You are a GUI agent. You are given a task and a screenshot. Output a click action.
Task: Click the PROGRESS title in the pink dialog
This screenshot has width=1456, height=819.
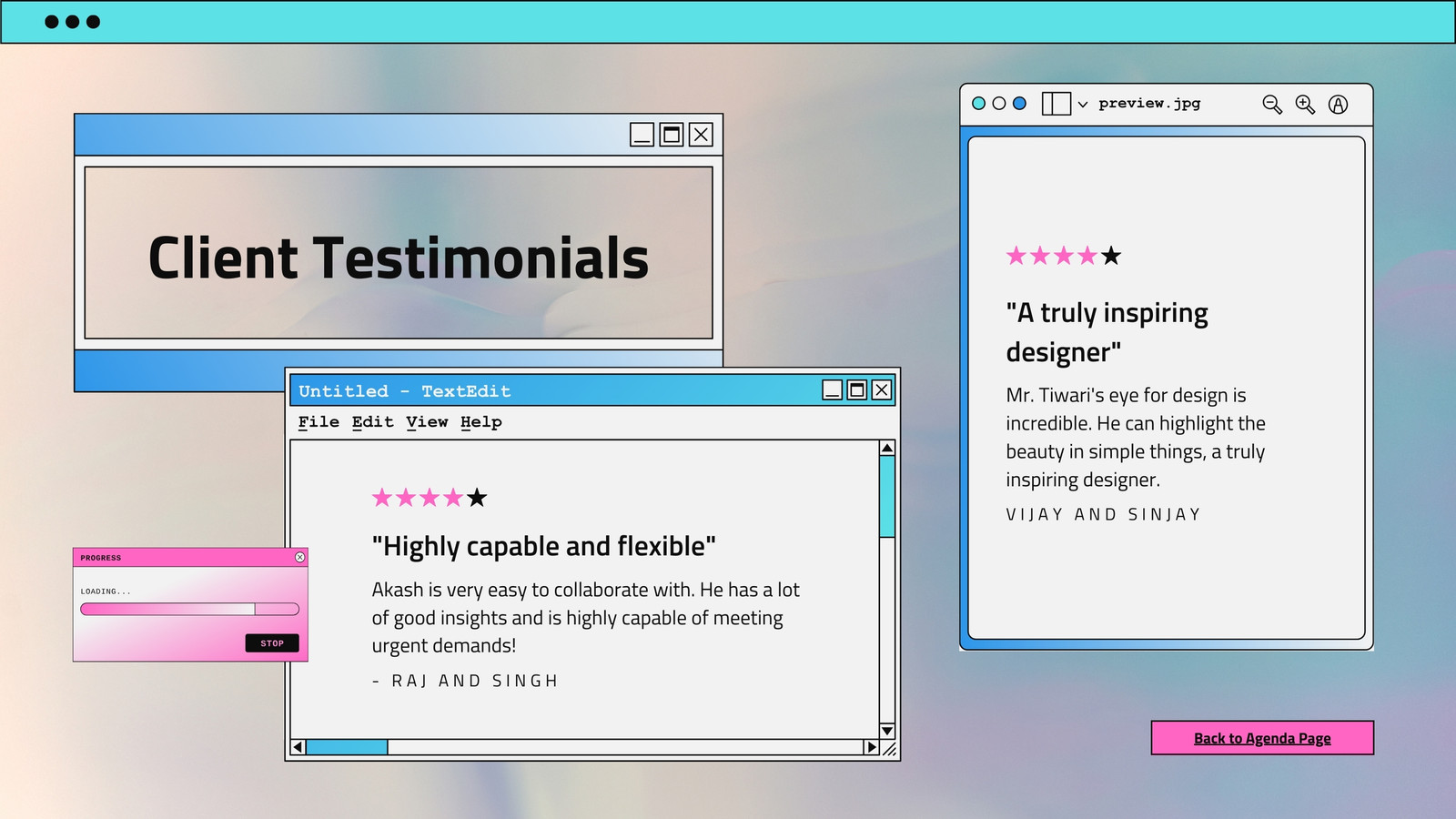coord(101,558)
